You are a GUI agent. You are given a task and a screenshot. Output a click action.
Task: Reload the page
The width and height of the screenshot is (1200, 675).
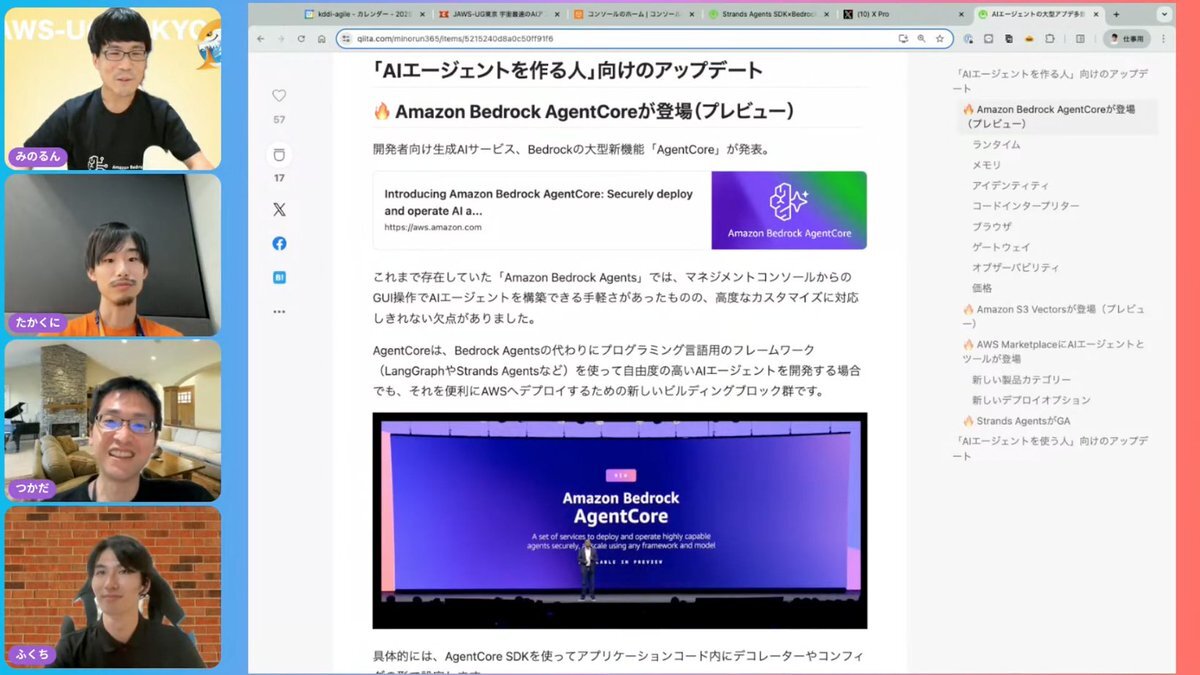301,38
